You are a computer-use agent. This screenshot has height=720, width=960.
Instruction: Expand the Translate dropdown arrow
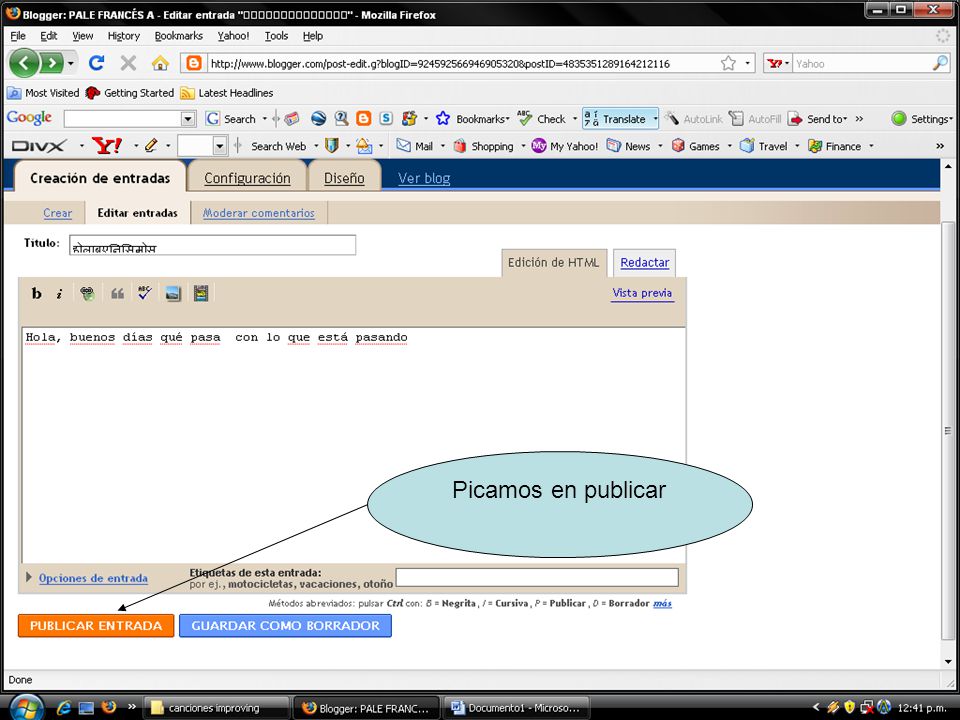pos(655,119)
